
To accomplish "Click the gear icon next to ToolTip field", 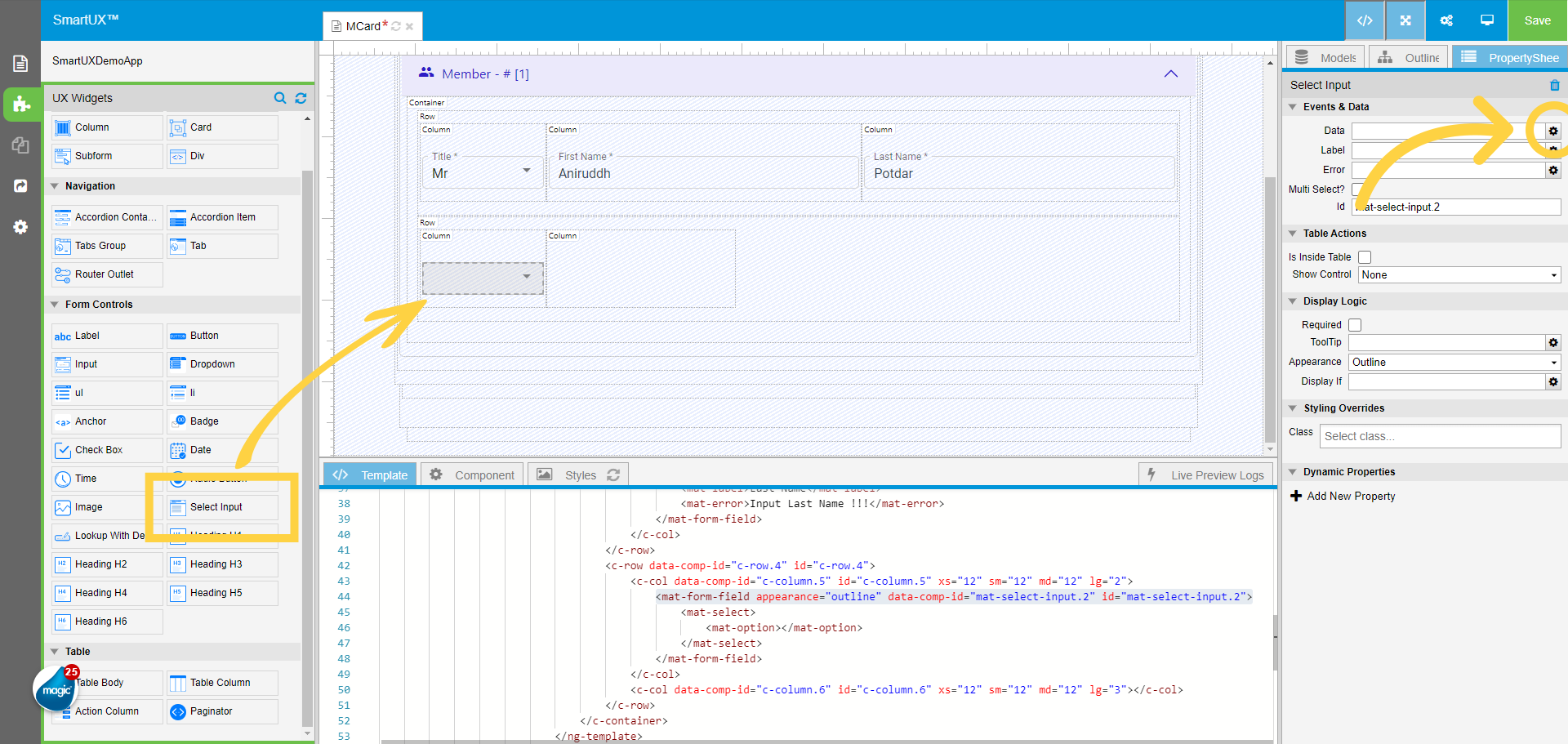I will (1553, 343).
